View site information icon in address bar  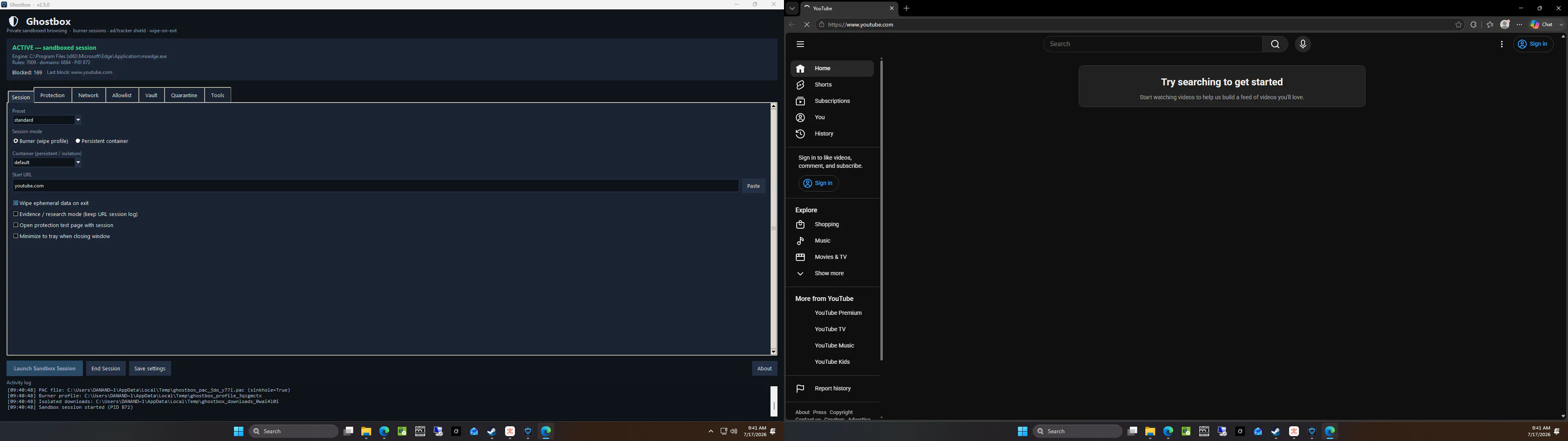(x=821, y=25)
